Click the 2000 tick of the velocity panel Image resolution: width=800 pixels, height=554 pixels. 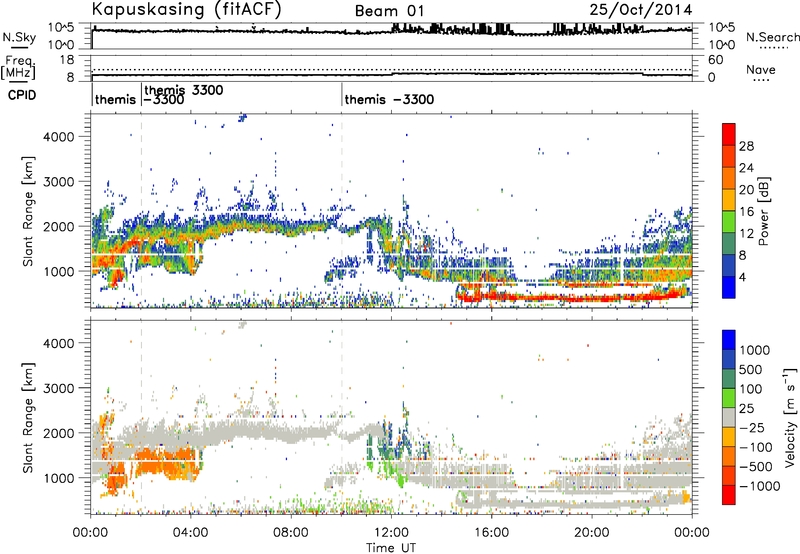tap(59, 433)
